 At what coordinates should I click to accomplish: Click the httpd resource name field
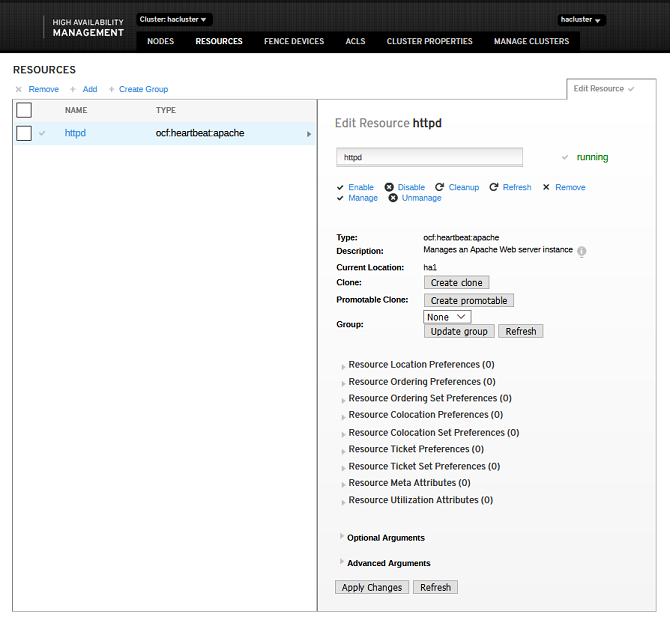[x=430, y=157]
